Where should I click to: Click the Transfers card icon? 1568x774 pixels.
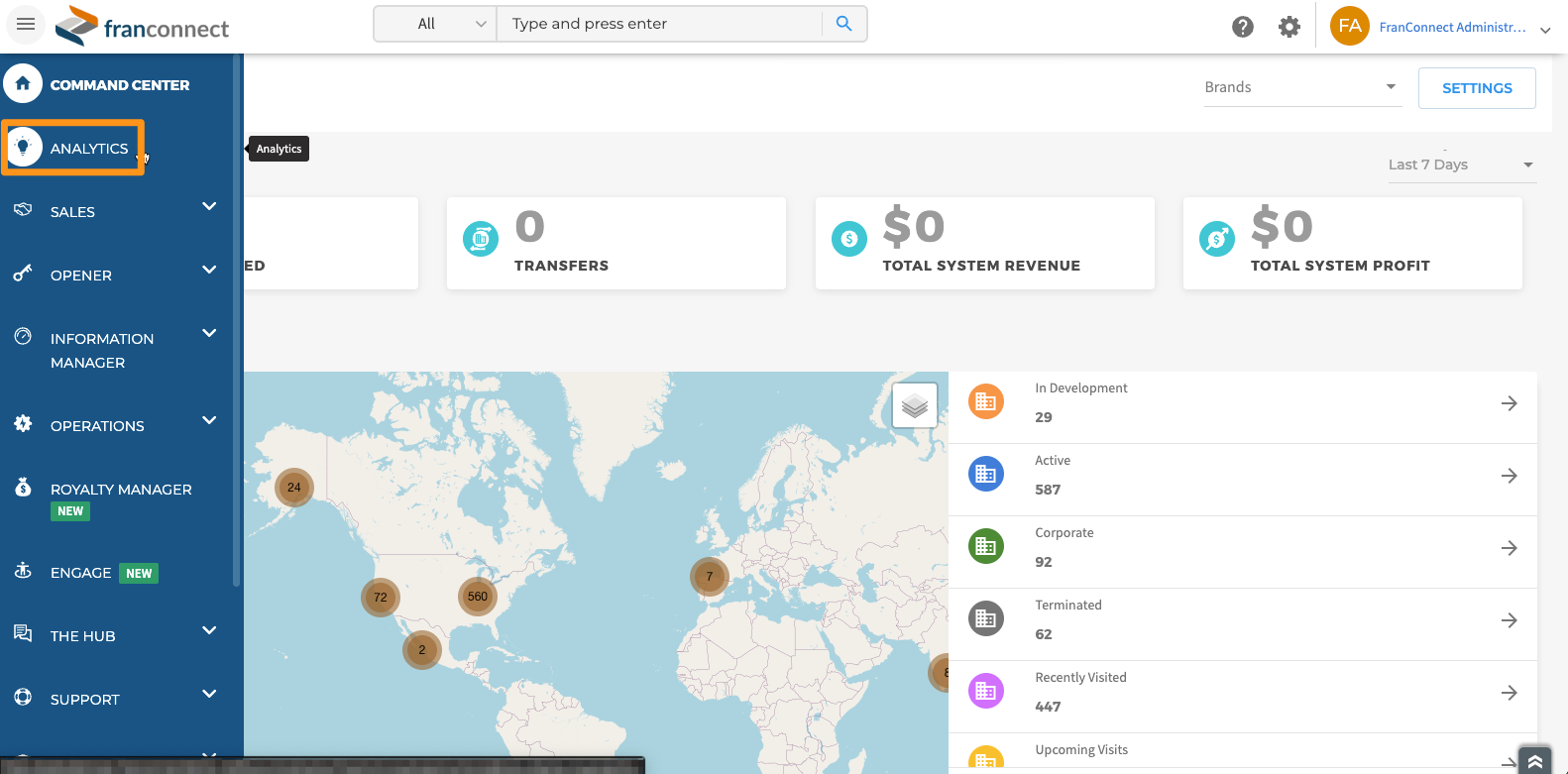pos(481,239)
